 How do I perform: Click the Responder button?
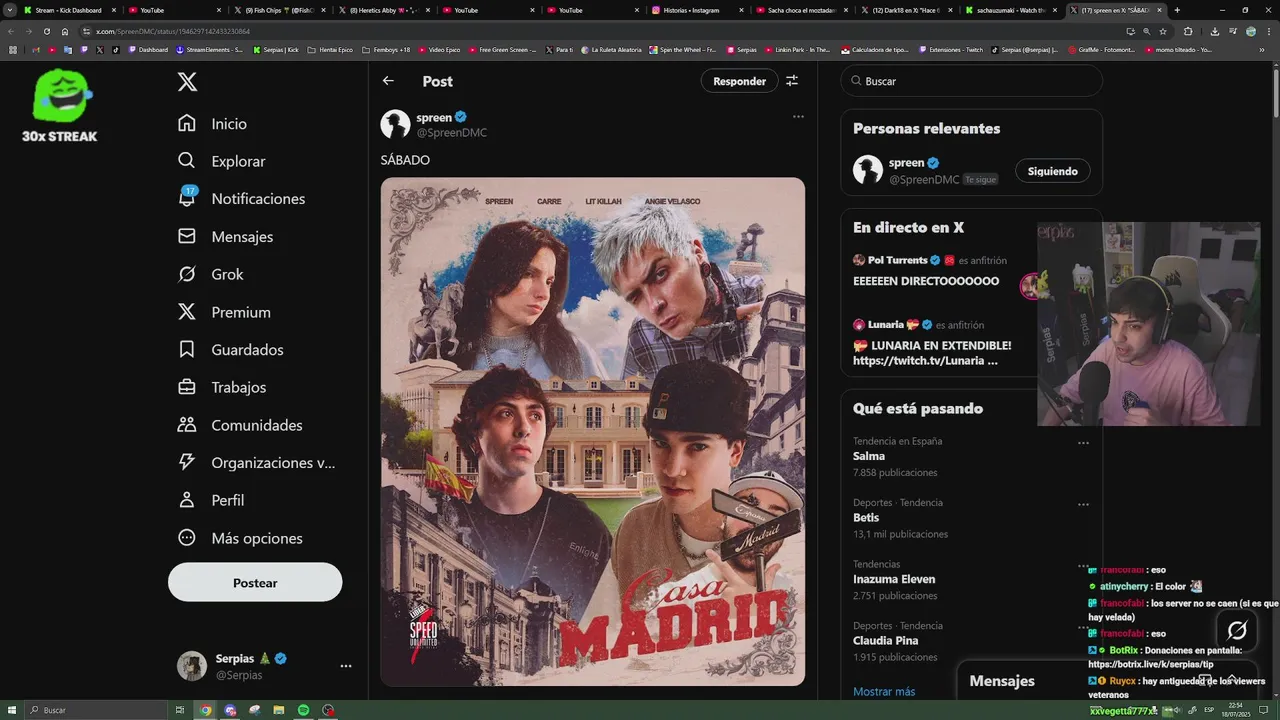pyautogui.click(x=739, y=81)
